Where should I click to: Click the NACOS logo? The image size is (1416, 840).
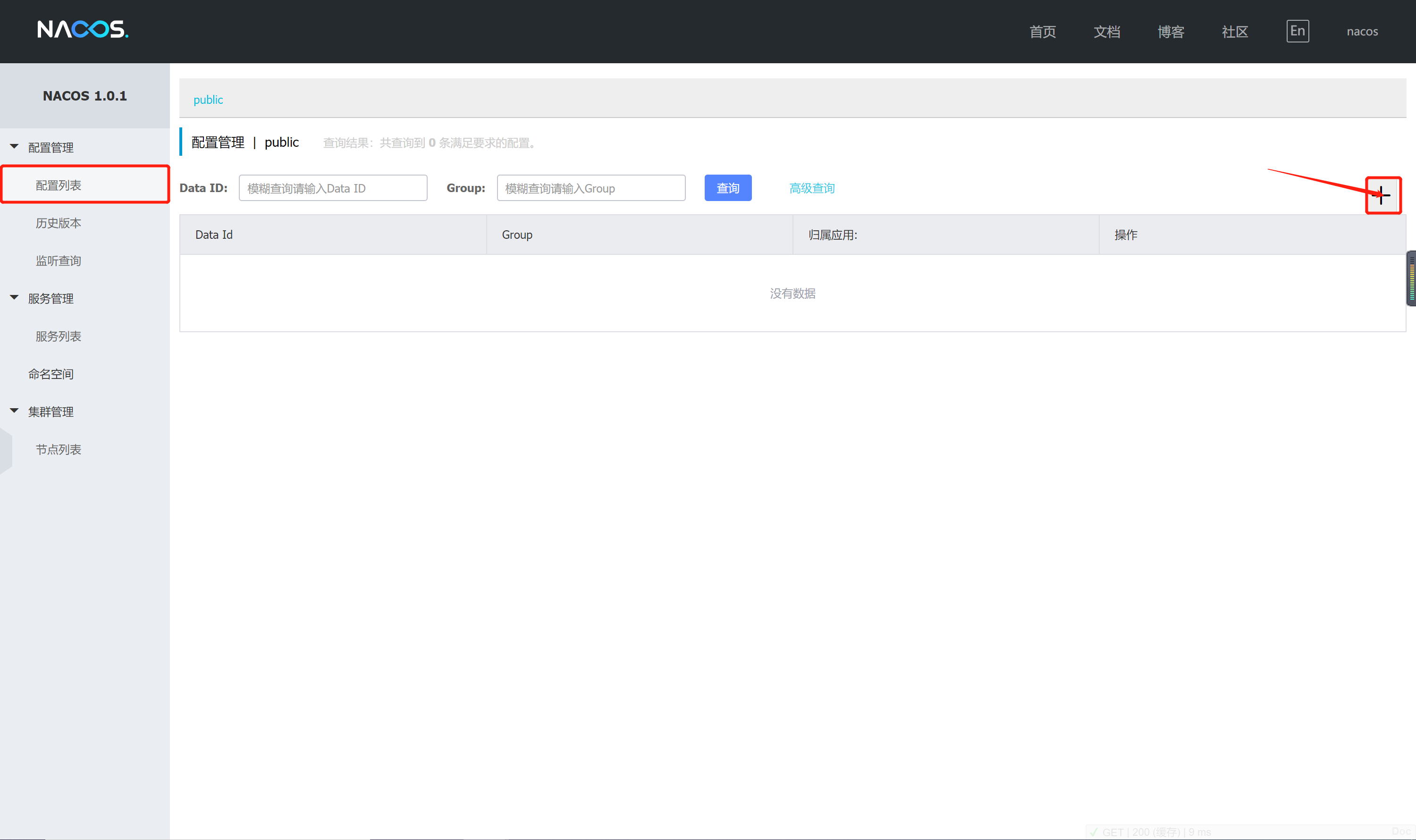[x=83, y=29]
